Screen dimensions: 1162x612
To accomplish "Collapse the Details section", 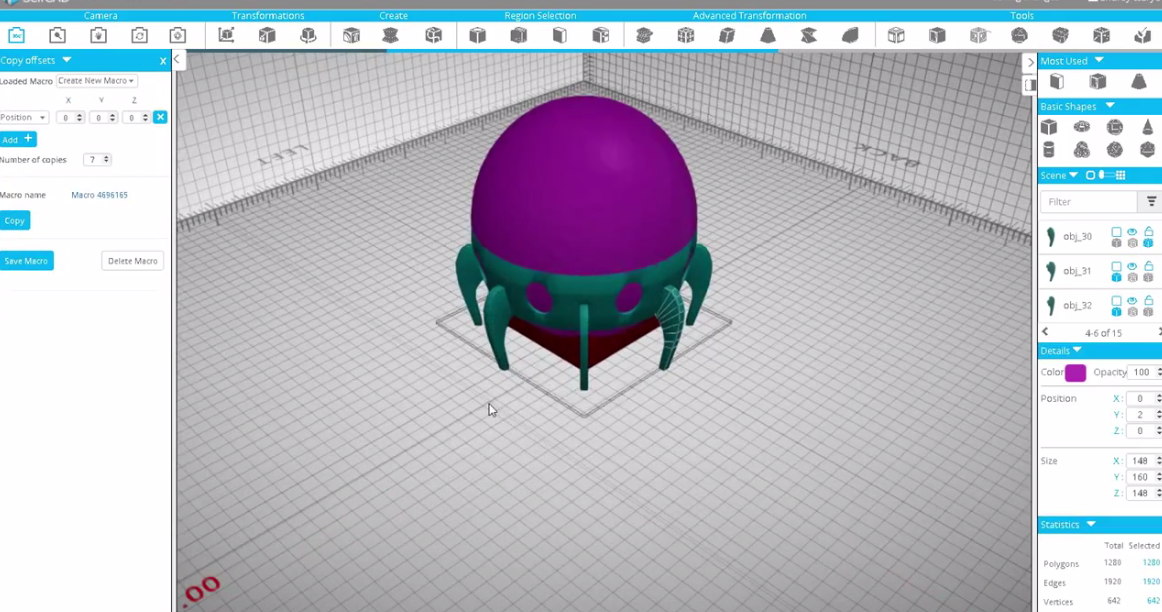I will pos(1078,350).
